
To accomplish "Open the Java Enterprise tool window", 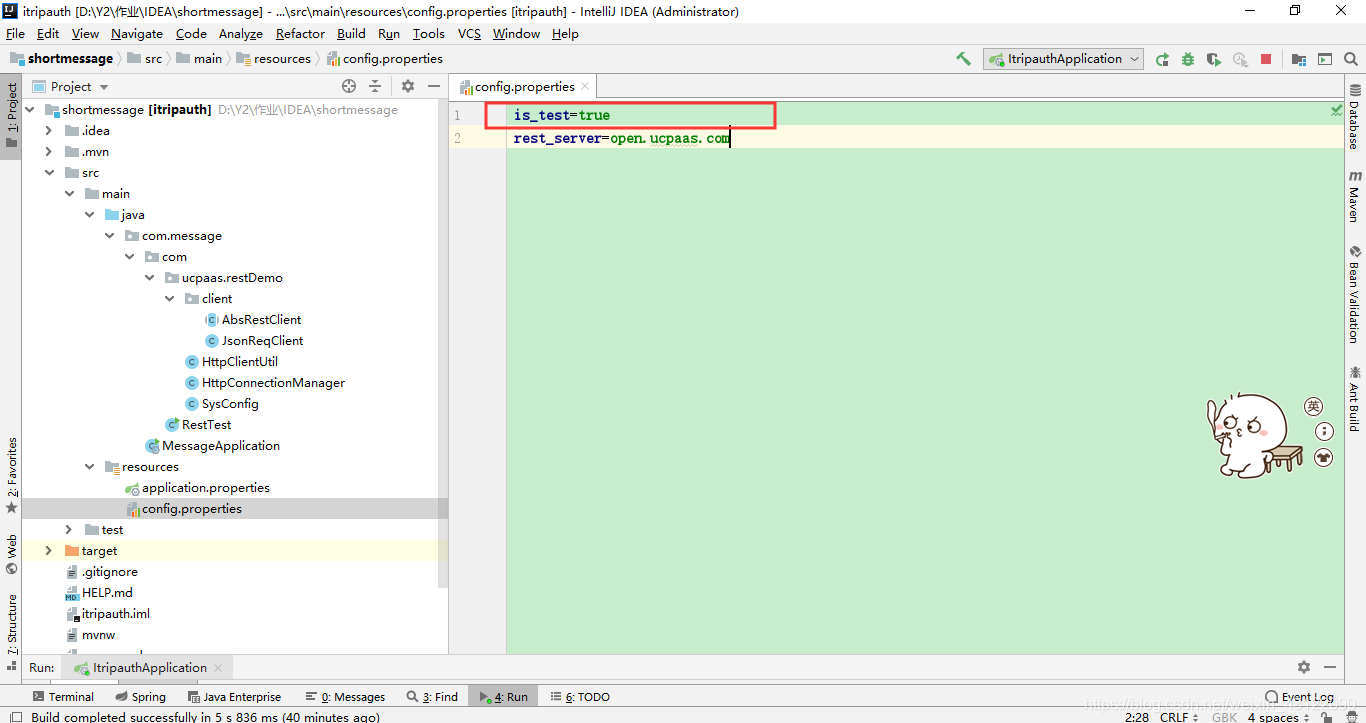I will coord(234,697).
